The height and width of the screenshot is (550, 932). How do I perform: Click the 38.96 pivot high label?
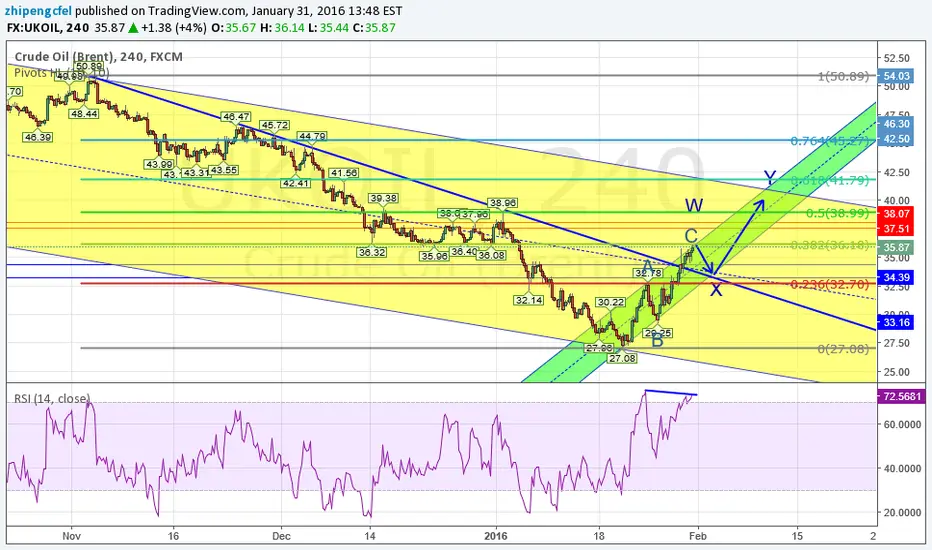(x=502, y=203)
